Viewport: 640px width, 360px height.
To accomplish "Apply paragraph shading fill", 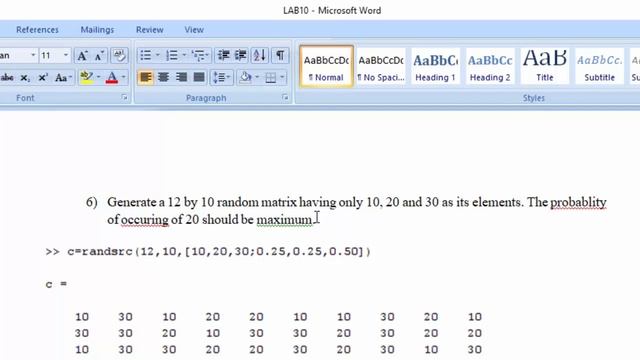I will (245, 77).
